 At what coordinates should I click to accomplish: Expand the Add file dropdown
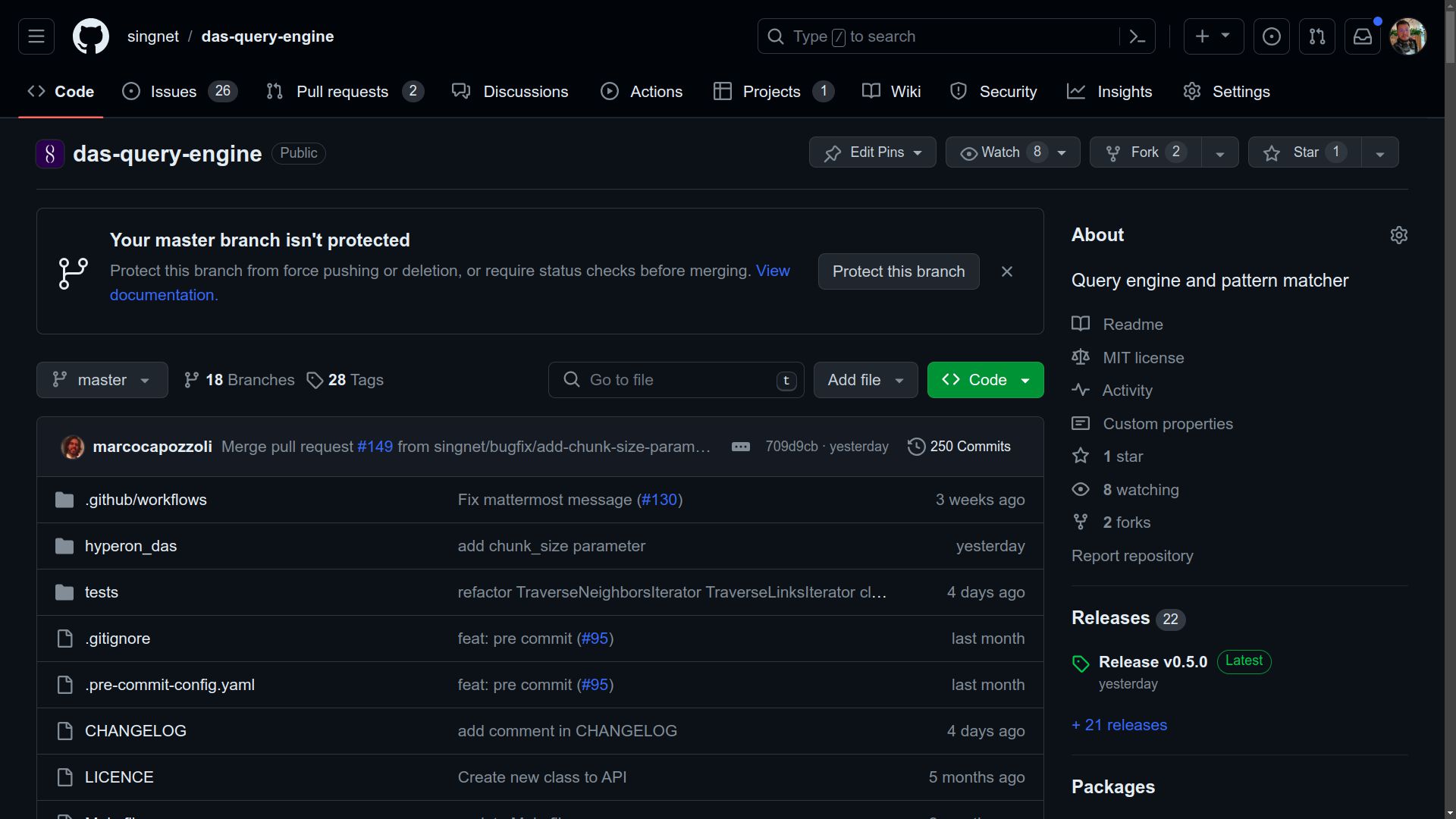click(866, 380)
